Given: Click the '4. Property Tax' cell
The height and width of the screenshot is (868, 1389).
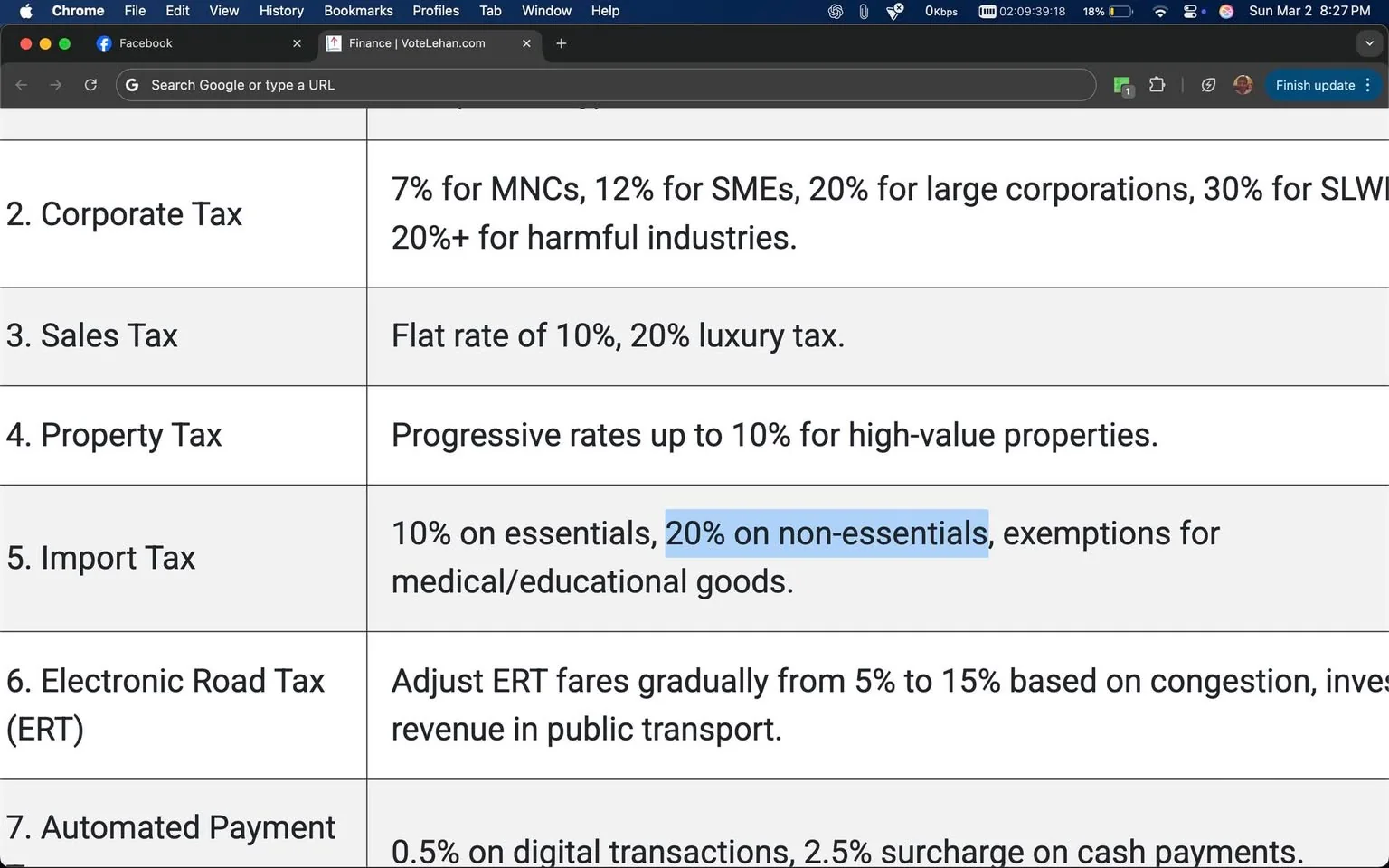Looking at the screenshot, I should 183,436.
